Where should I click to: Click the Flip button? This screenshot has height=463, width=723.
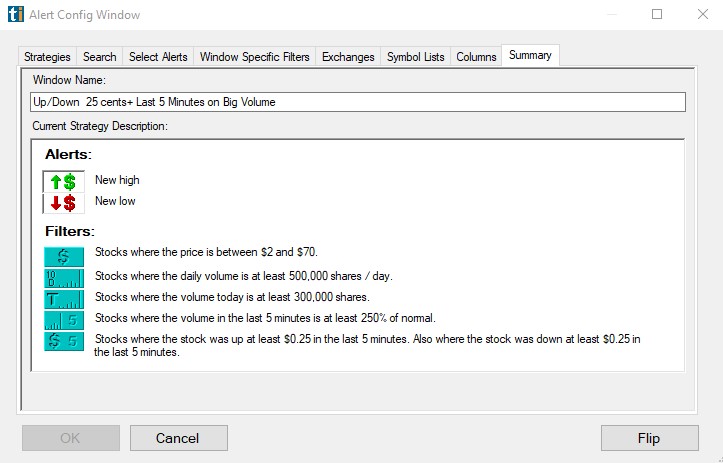(x=649, y=438)
